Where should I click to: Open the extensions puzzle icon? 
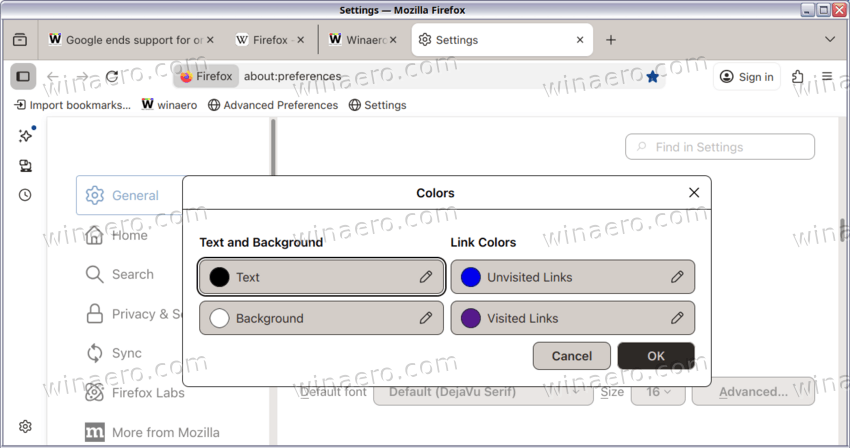pyautogui.click(x=797, y=77)
